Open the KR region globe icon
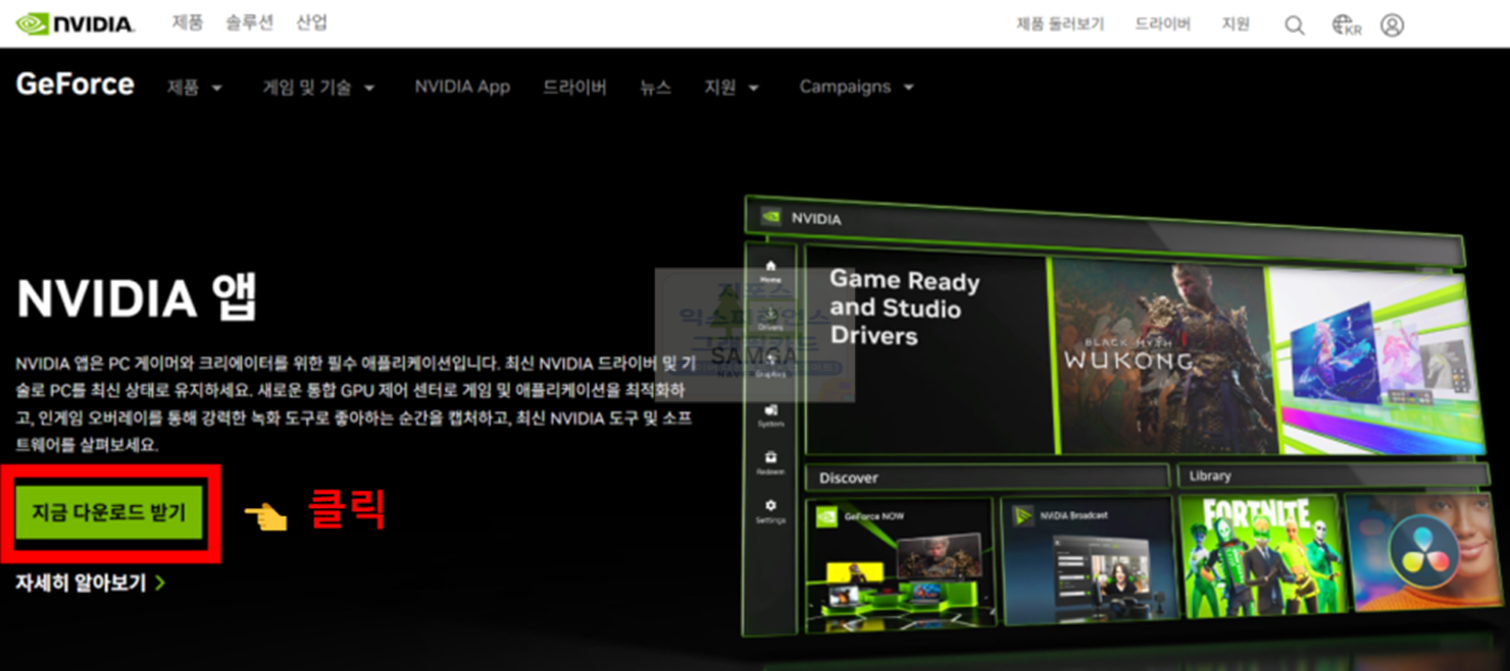The image size is (1510, 671). [x=1346, y=25]
